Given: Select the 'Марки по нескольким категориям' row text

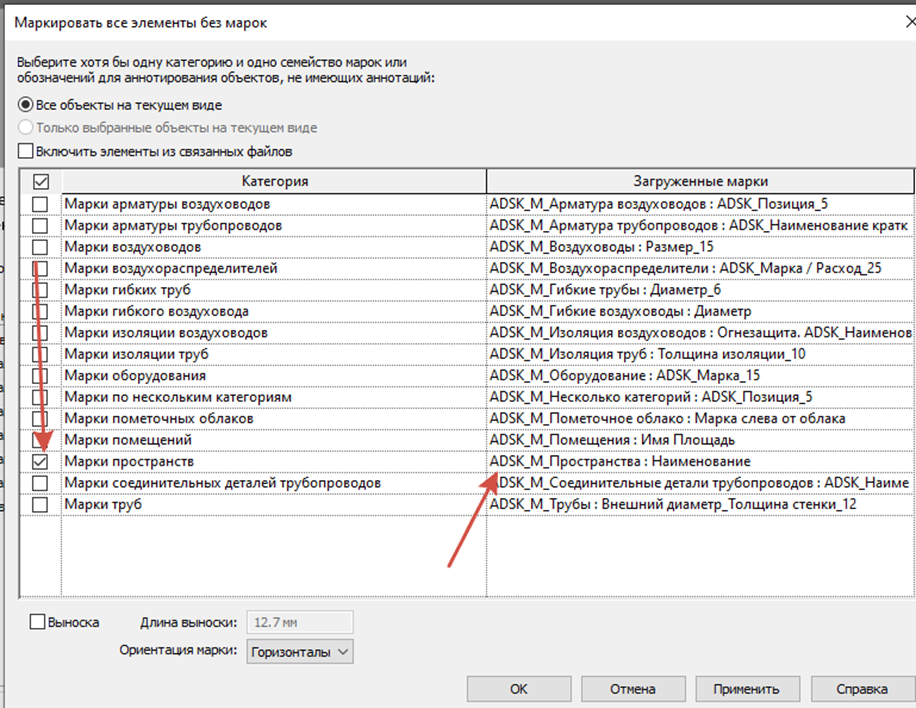Looking at the screenshot, I should (x=178, y=397).
